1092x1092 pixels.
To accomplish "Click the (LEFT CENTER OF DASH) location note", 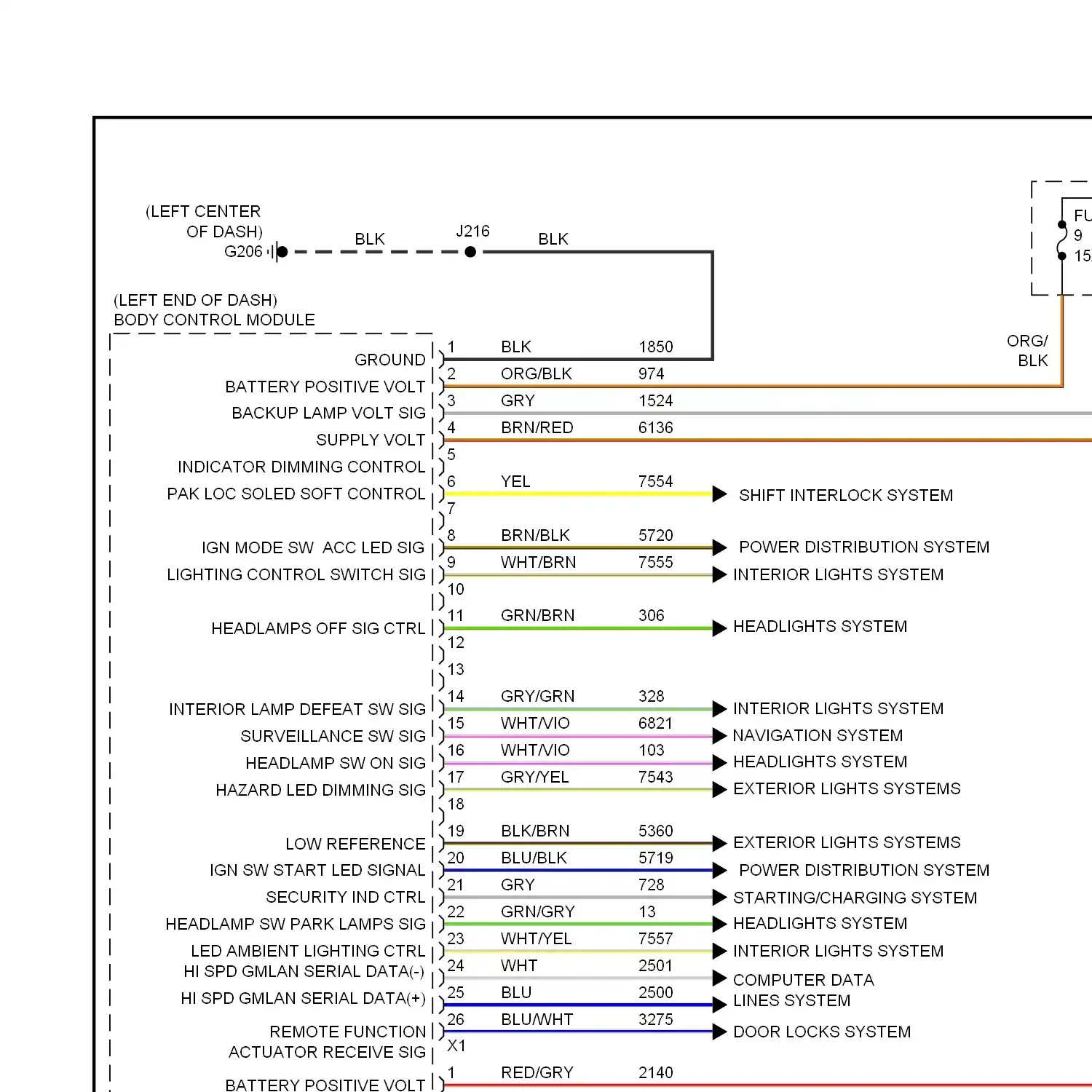I will (x=204, y=221).
